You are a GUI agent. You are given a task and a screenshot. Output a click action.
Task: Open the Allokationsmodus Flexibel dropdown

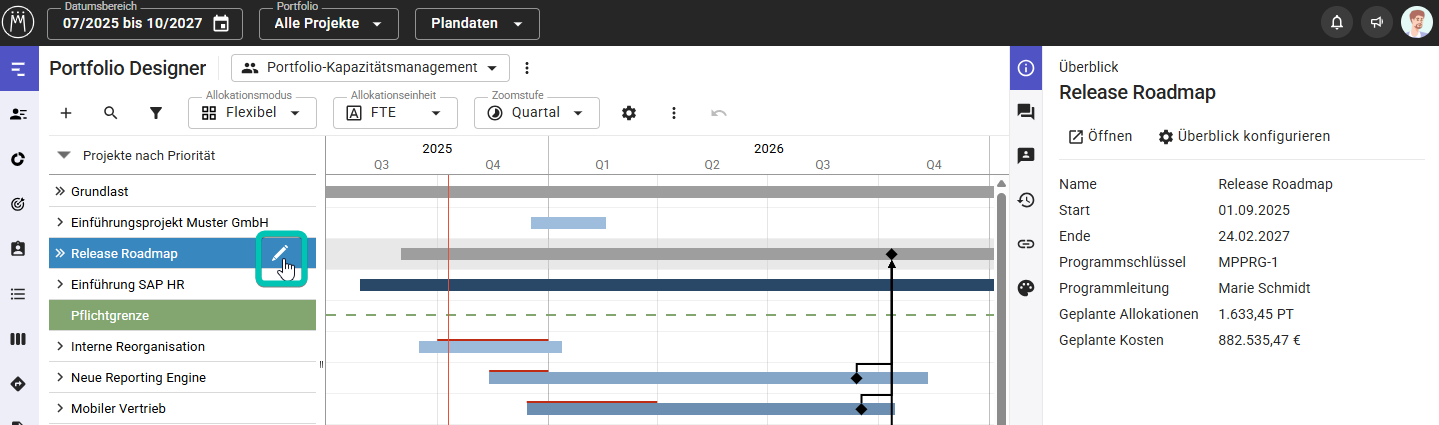[252, 113]
